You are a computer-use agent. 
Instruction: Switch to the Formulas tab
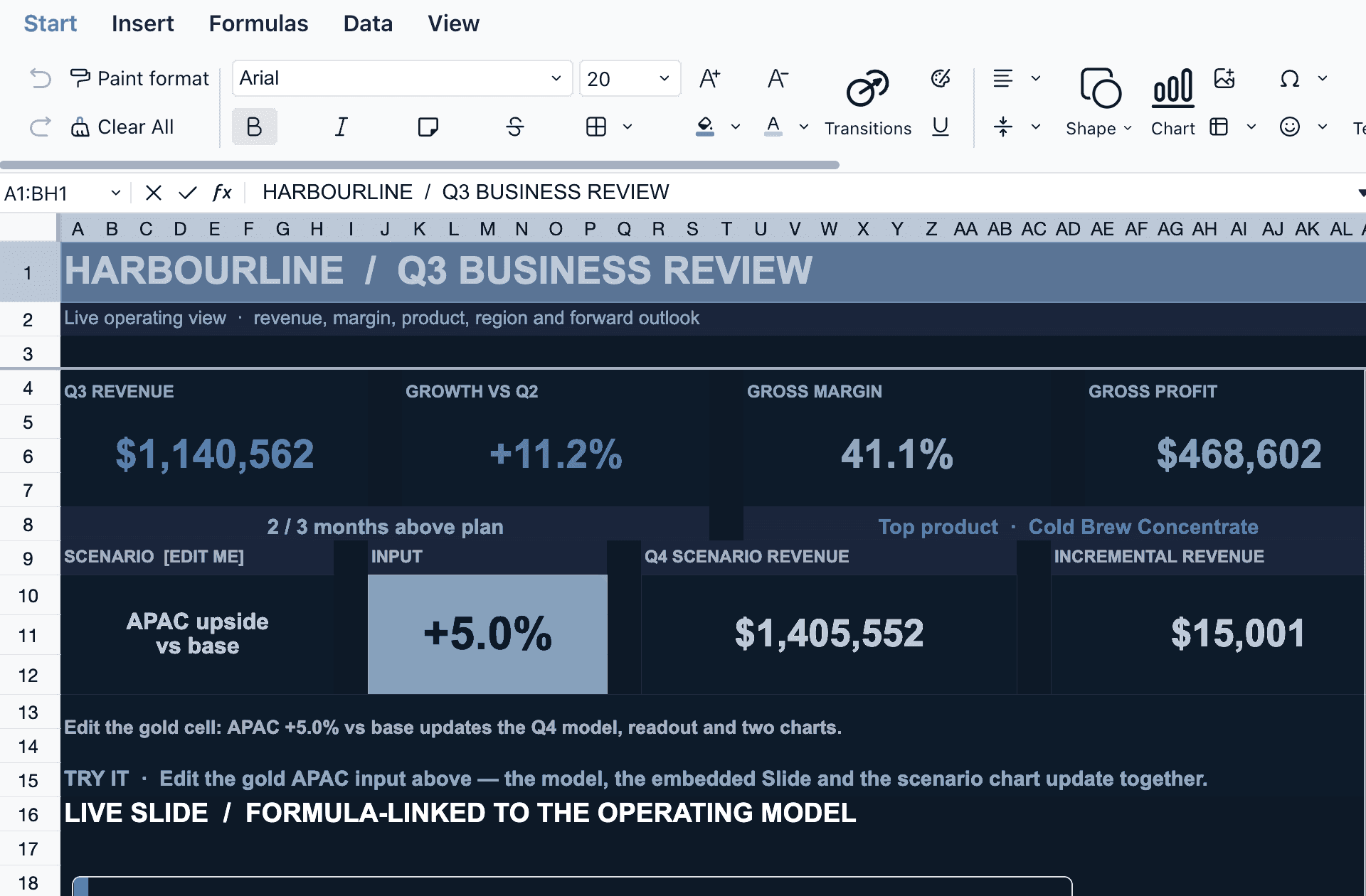pyautogui.click(x=258, y=23)
